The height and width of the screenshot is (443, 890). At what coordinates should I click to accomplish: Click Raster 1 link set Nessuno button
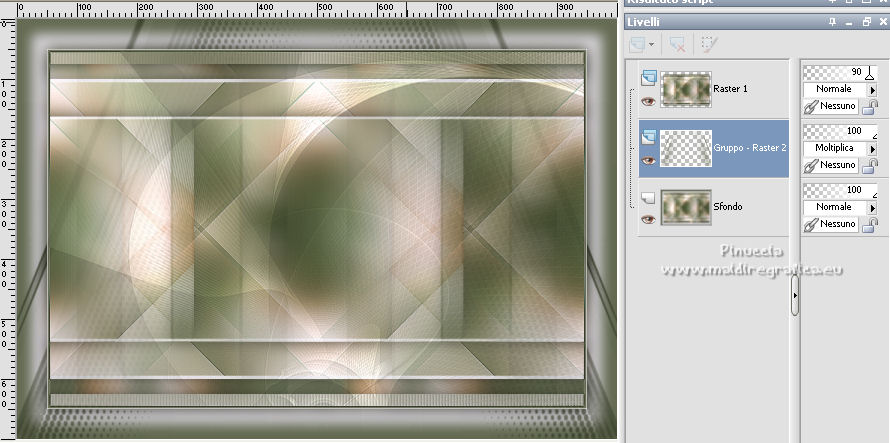(830, 106)
